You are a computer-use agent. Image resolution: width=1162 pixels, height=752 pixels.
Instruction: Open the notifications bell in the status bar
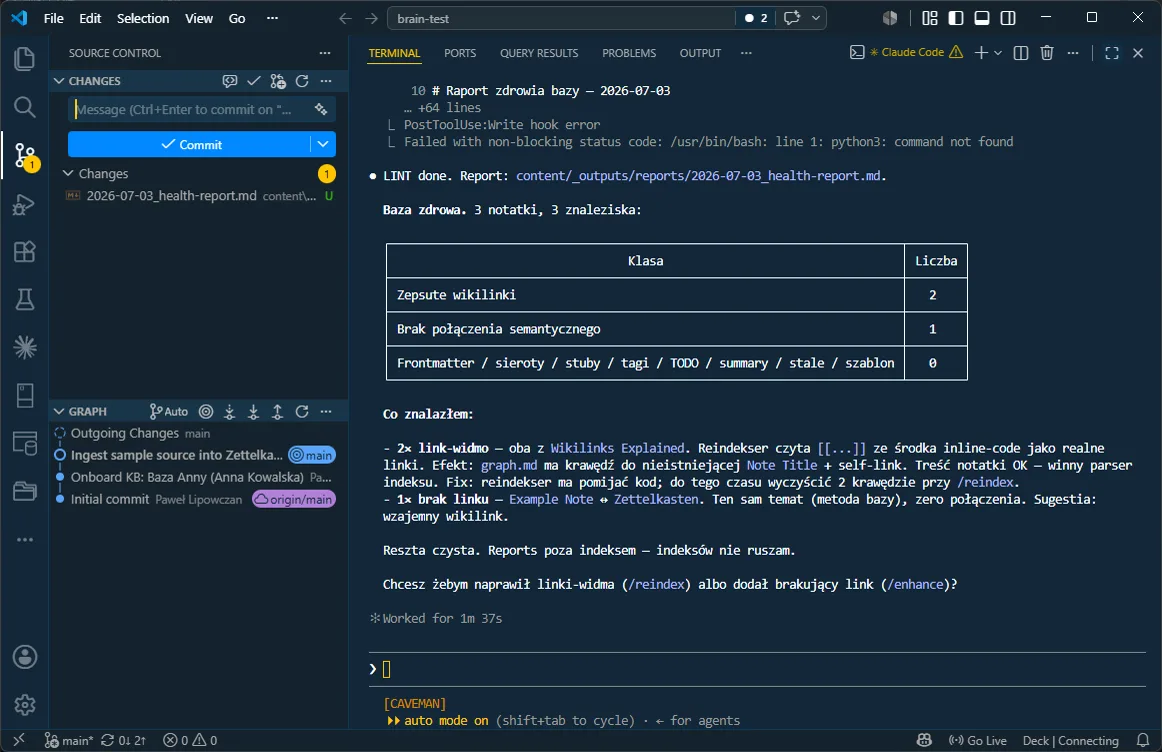pos(1143,740)
